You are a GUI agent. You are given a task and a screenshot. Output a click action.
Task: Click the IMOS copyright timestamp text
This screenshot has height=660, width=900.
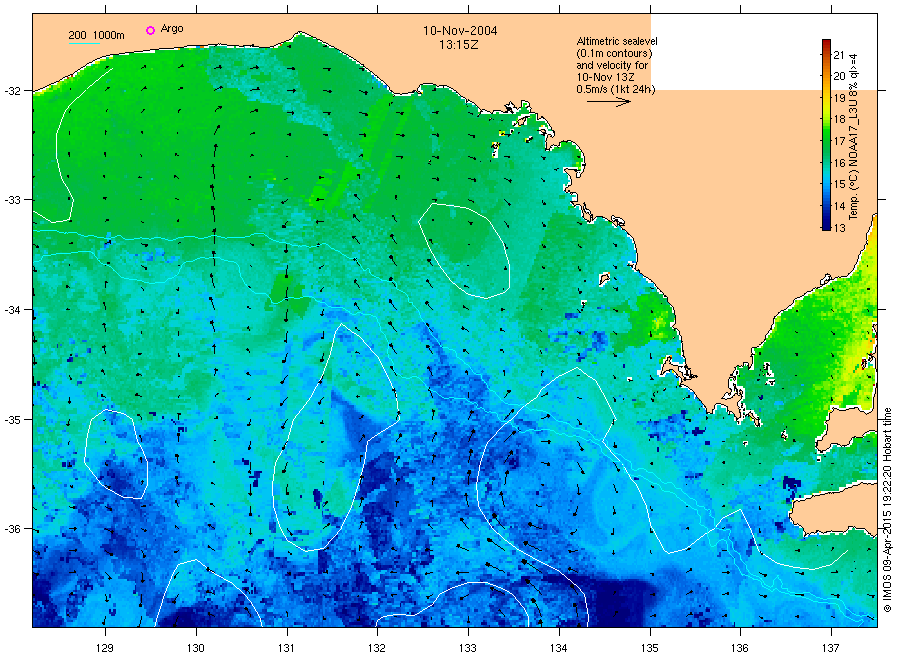click(x=887, y=510)
